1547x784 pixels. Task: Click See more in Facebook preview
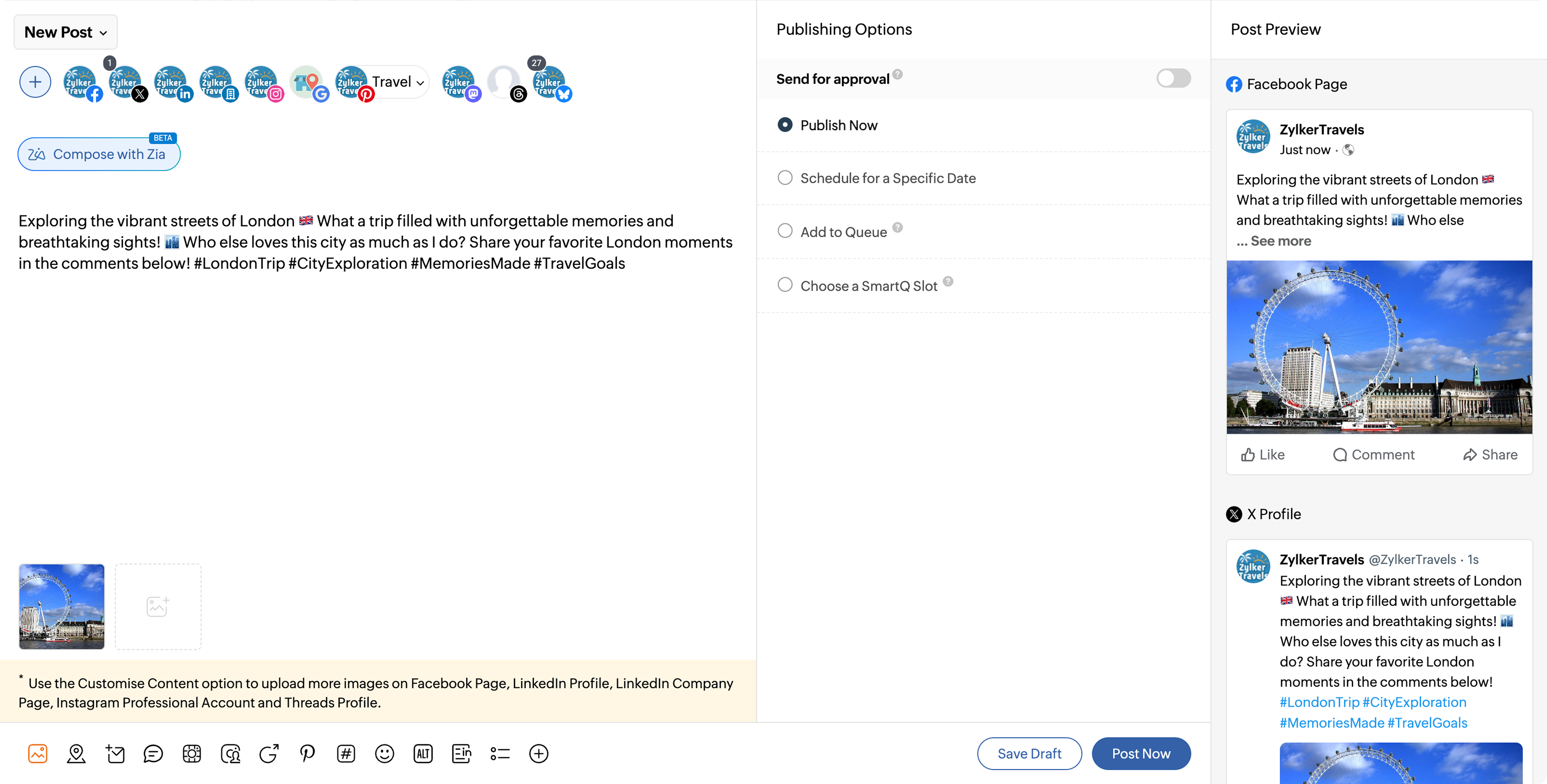point(1280,241)
